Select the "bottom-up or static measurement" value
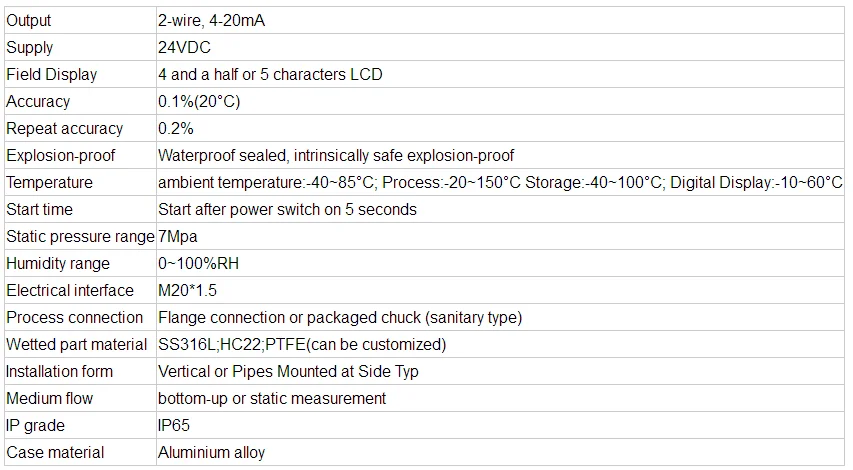This screenshot has height=470, width=853. coord(272,398)
